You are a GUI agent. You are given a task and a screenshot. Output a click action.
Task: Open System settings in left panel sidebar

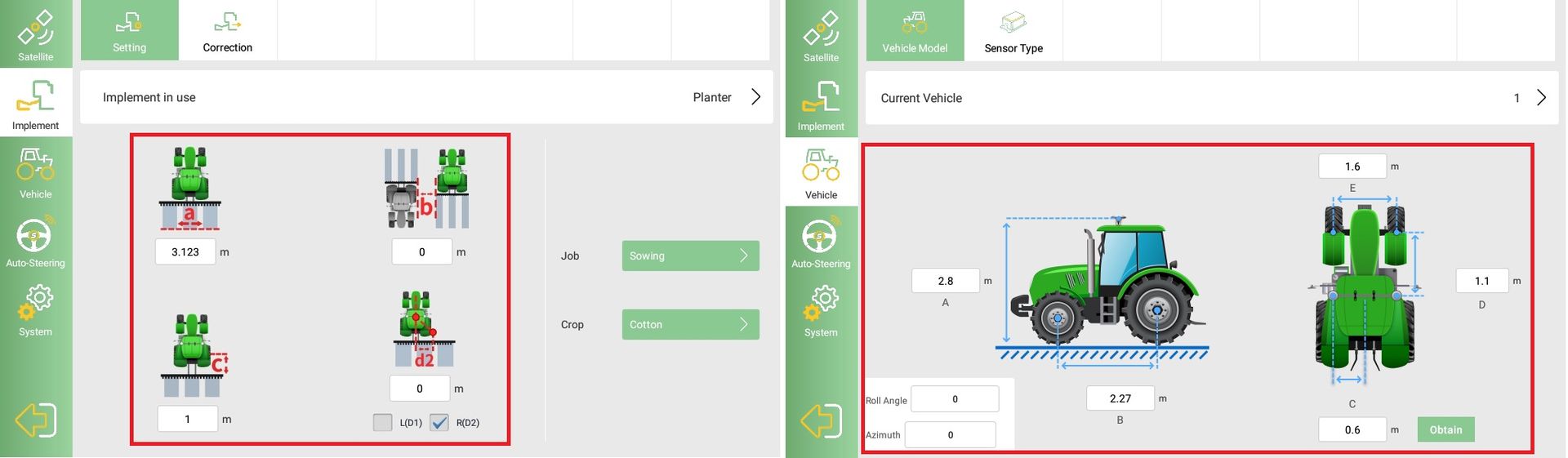click(x=36, y=310)
